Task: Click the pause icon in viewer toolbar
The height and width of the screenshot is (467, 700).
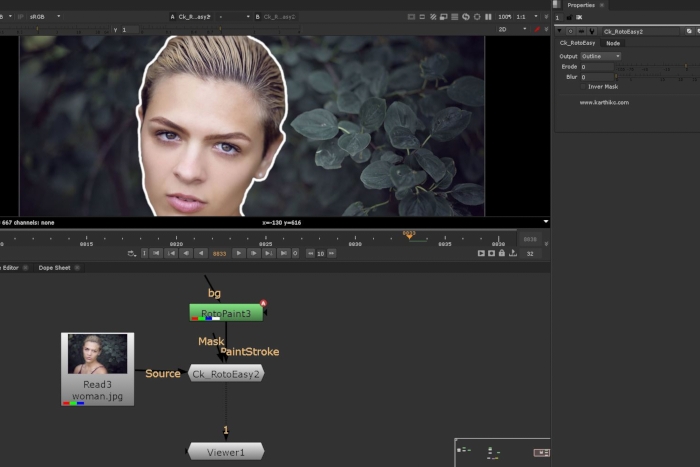Action: (x=489, y=17)
